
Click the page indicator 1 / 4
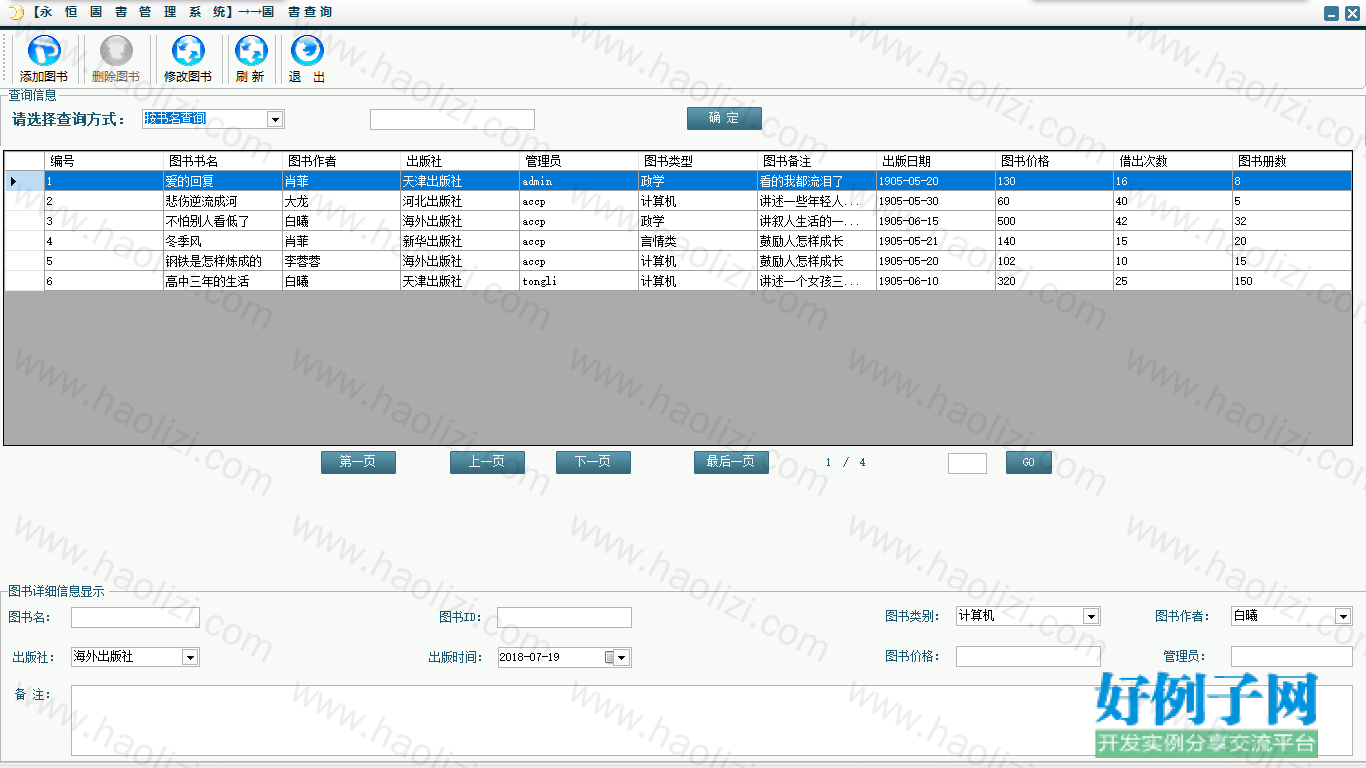pyautogui.click(x=846, y=462)
